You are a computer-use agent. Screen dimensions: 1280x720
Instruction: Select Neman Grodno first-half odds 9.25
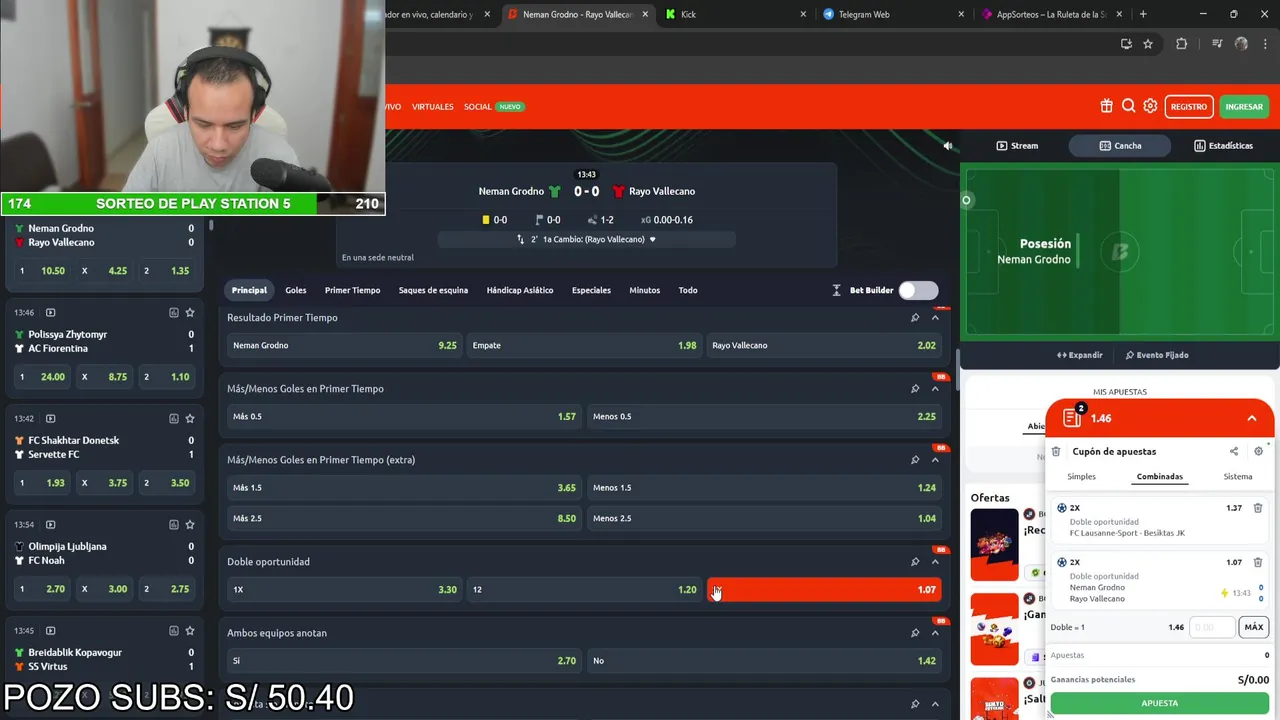click(343, 345)
